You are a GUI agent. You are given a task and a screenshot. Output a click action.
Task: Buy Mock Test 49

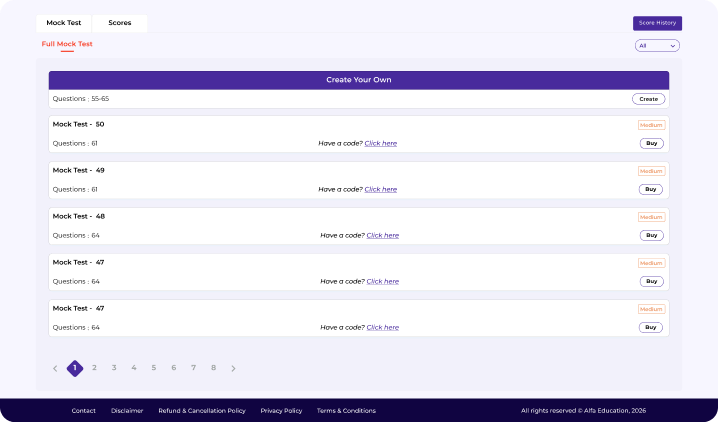[651, 189]
